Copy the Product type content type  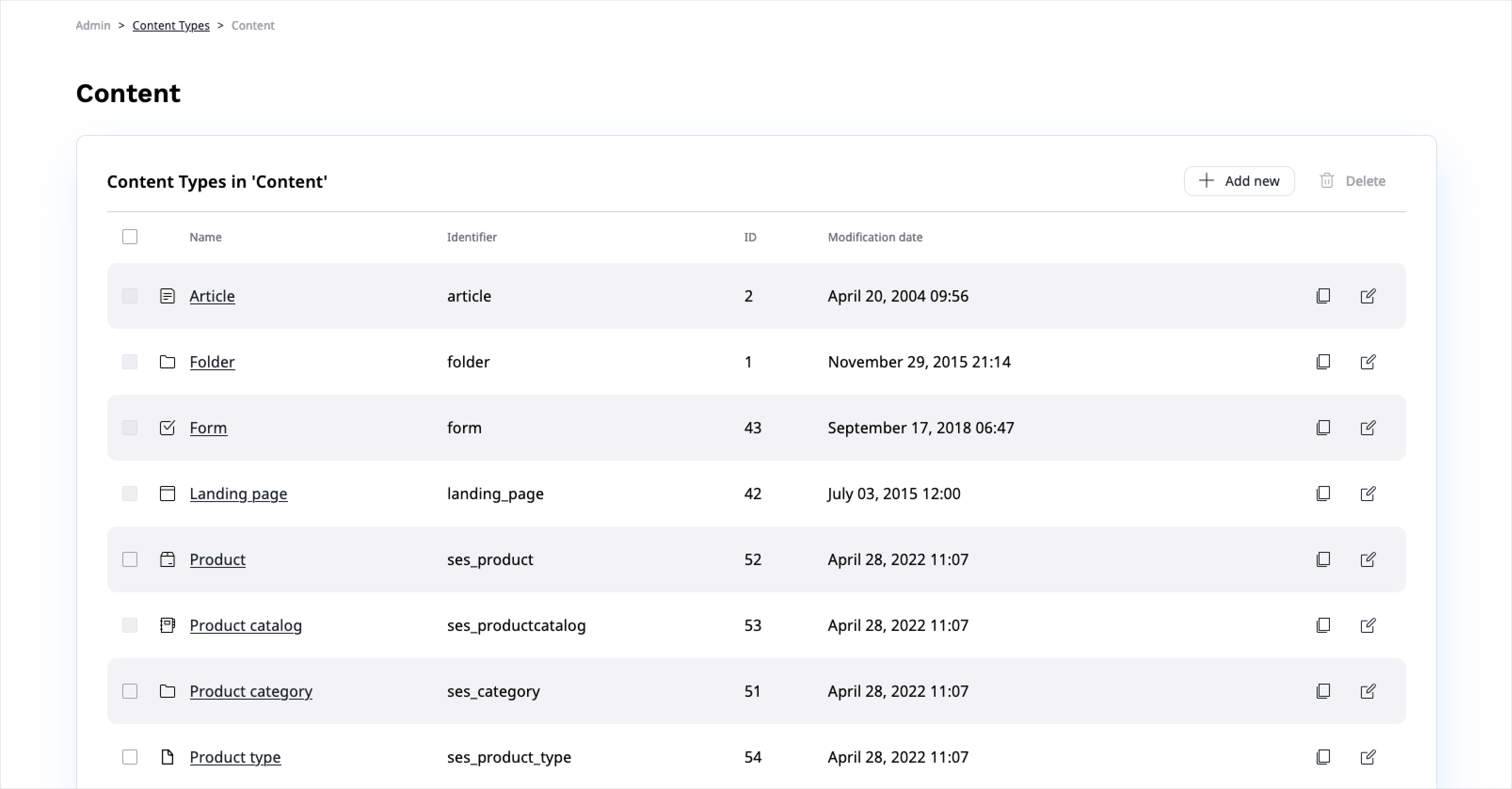pos(1323,757)
